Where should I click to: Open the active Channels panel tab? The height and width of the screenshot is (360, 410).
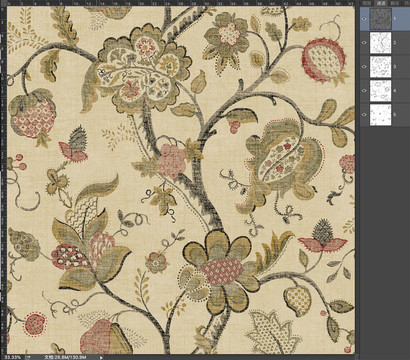[381, 3]
